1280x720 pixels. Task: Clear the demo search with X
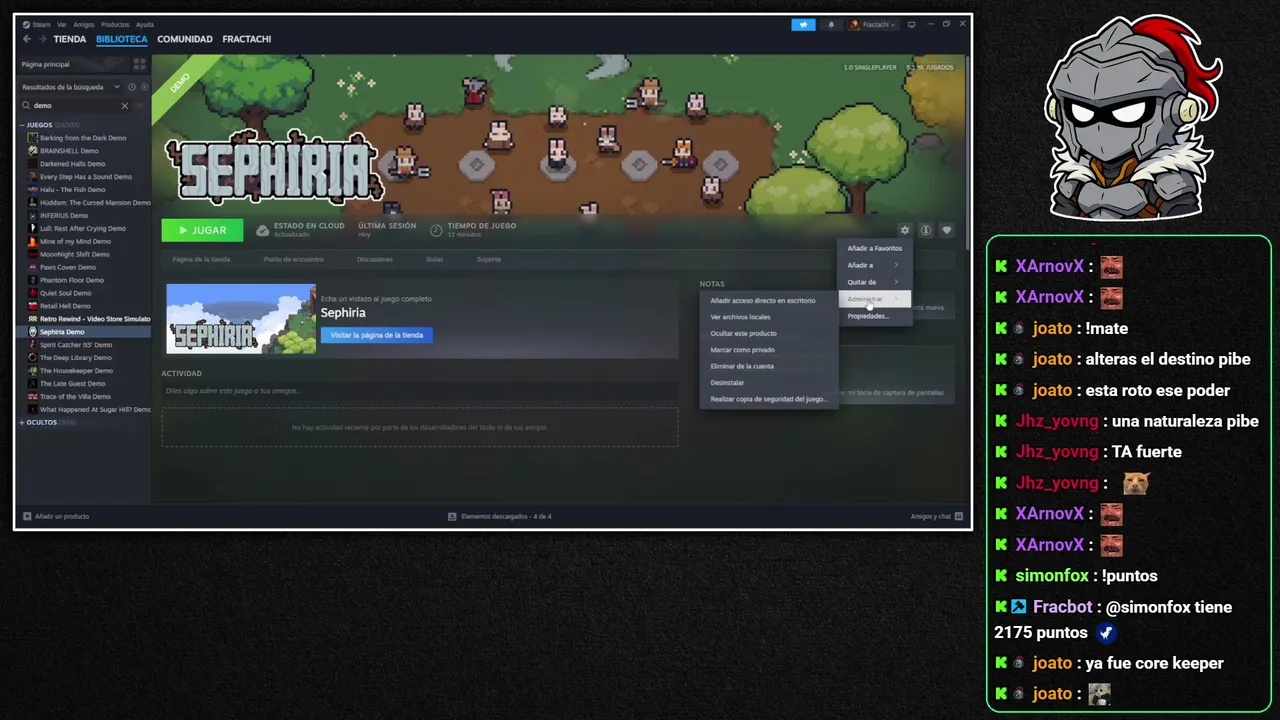(125, 105)
